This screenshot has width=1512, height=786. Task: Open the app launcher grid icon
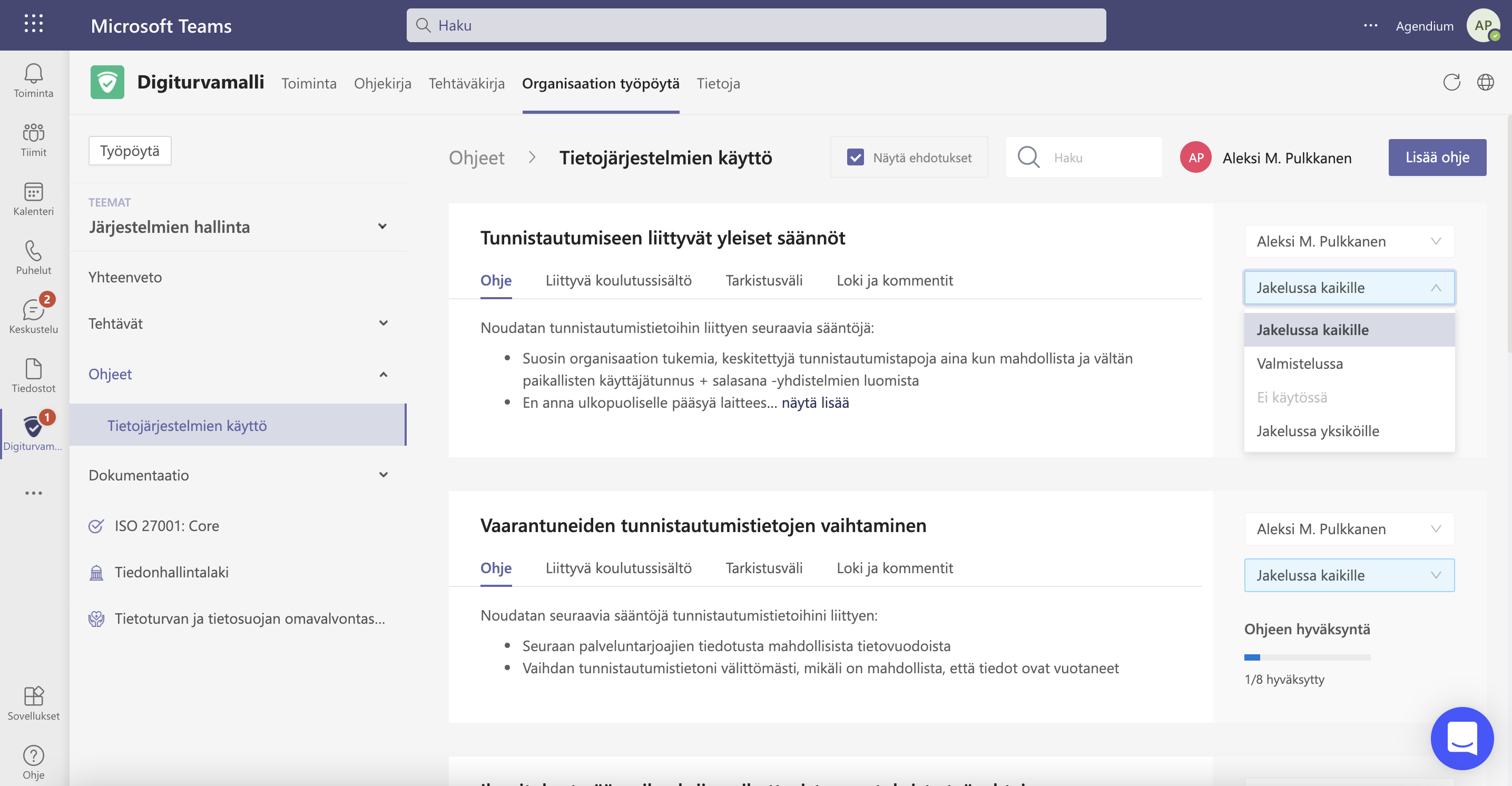[x=34, y=24]
